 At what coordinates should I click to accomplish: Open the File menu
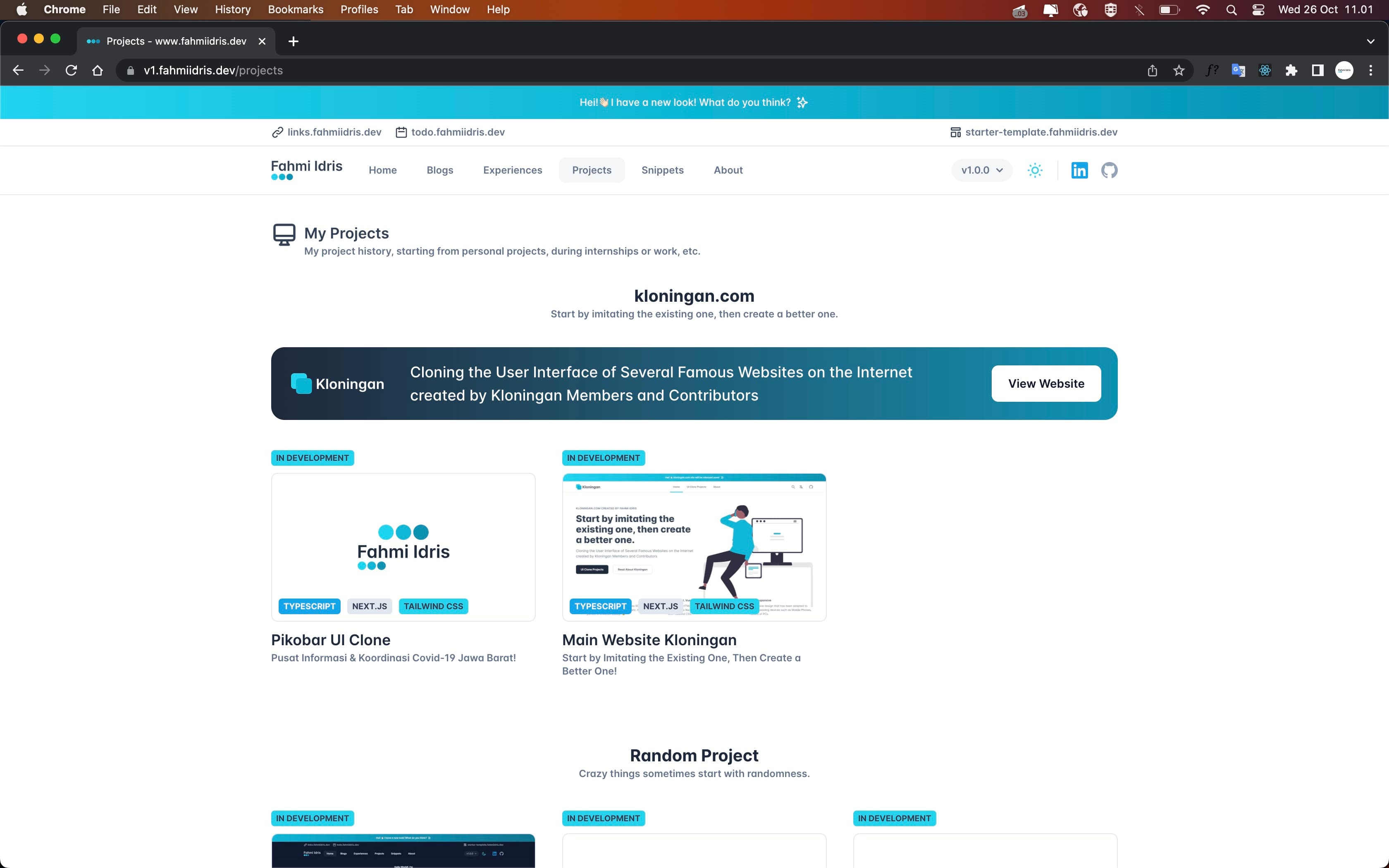(111, 9)
